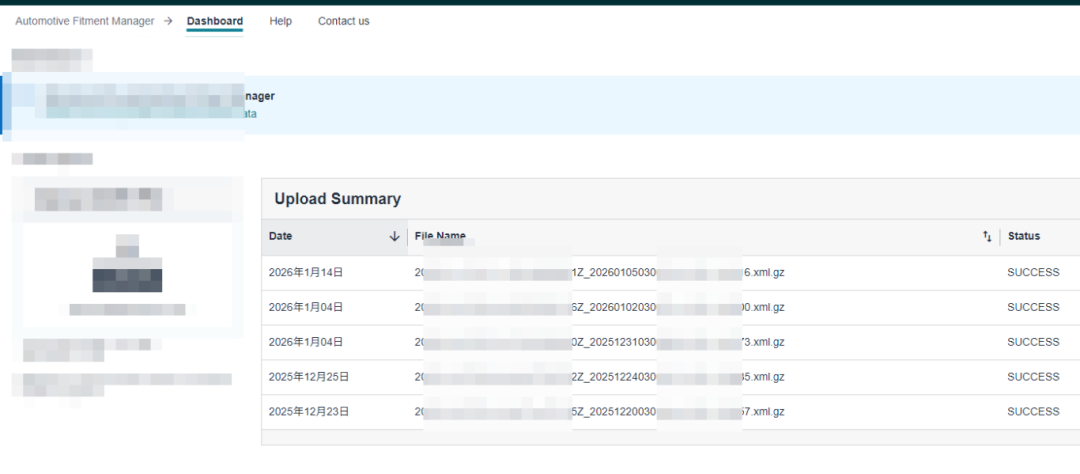
Task: Click the Date column descending sort arrow
Action: click(395, 237)
